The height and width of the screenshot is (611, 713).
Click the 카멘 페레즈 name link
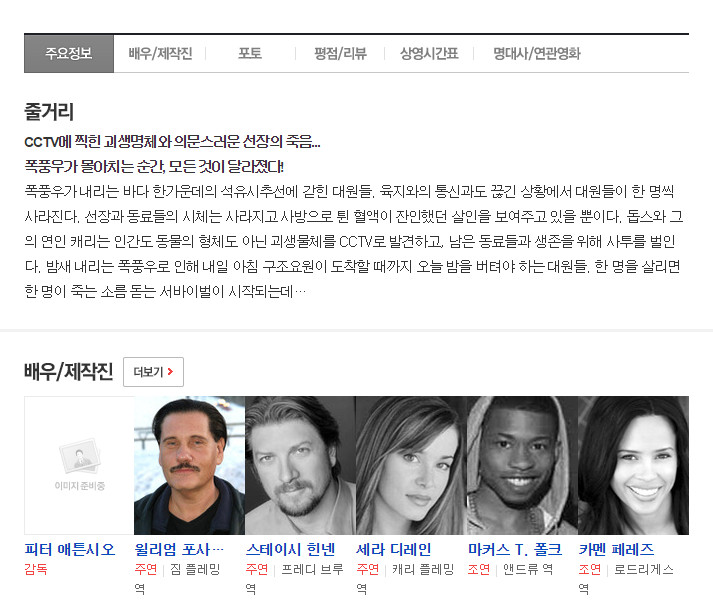coord(616,549)
